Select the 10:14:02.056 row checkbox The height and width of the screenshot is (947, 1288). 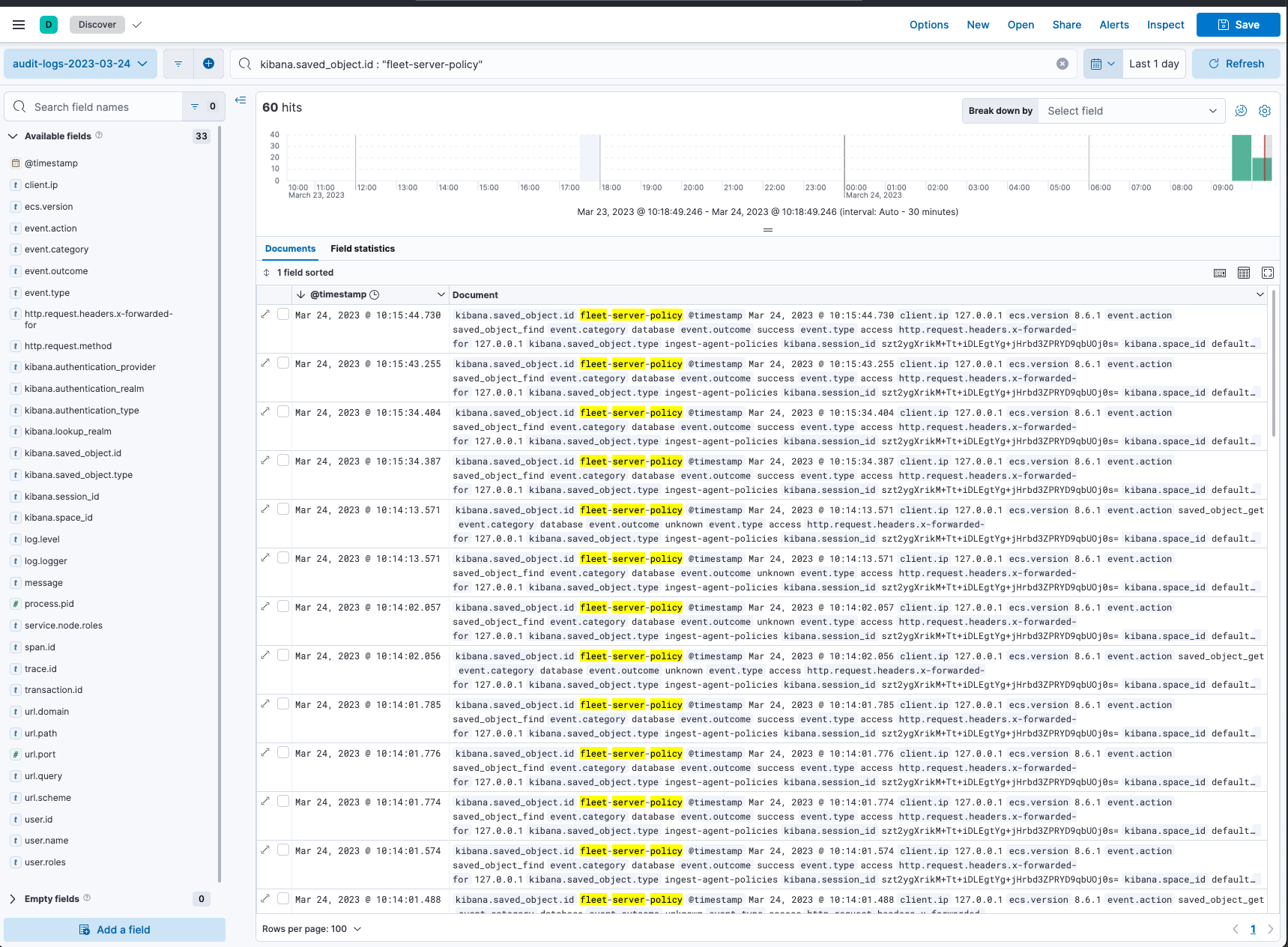pos(283,655)
